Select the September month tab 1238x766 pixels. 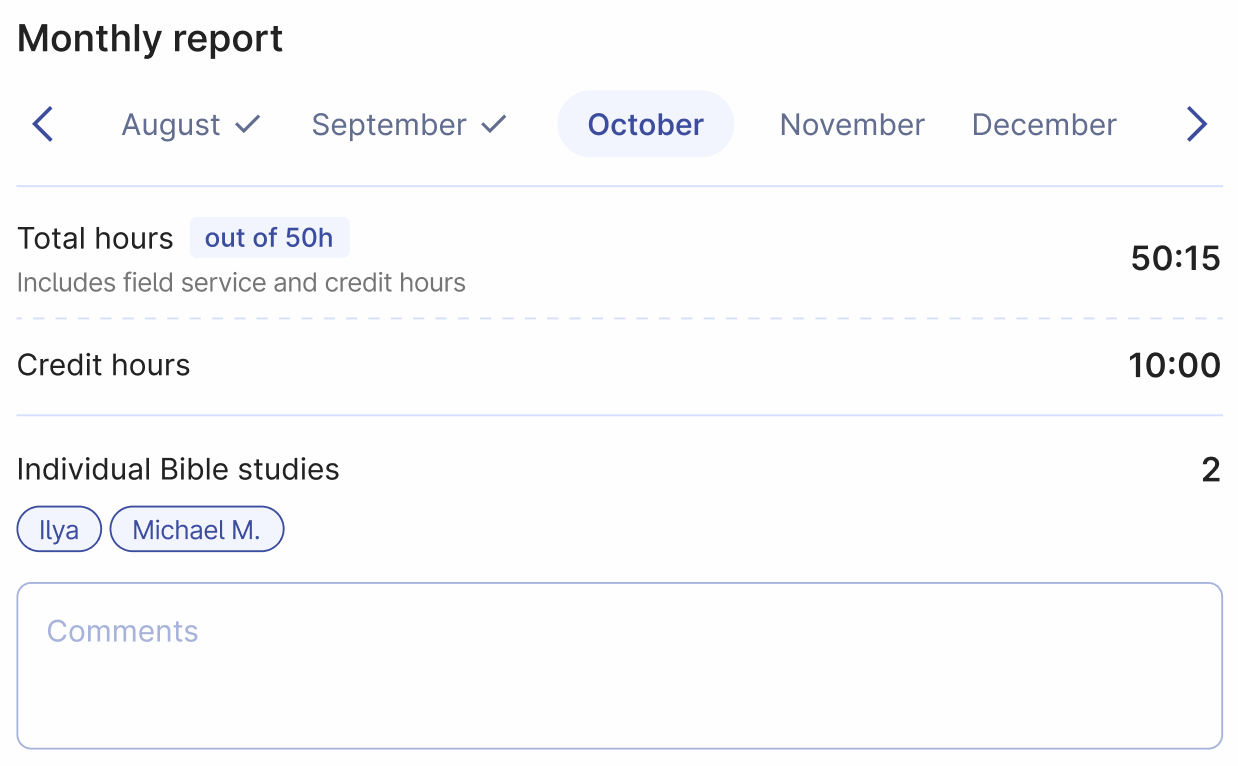[x=389, y=124]
